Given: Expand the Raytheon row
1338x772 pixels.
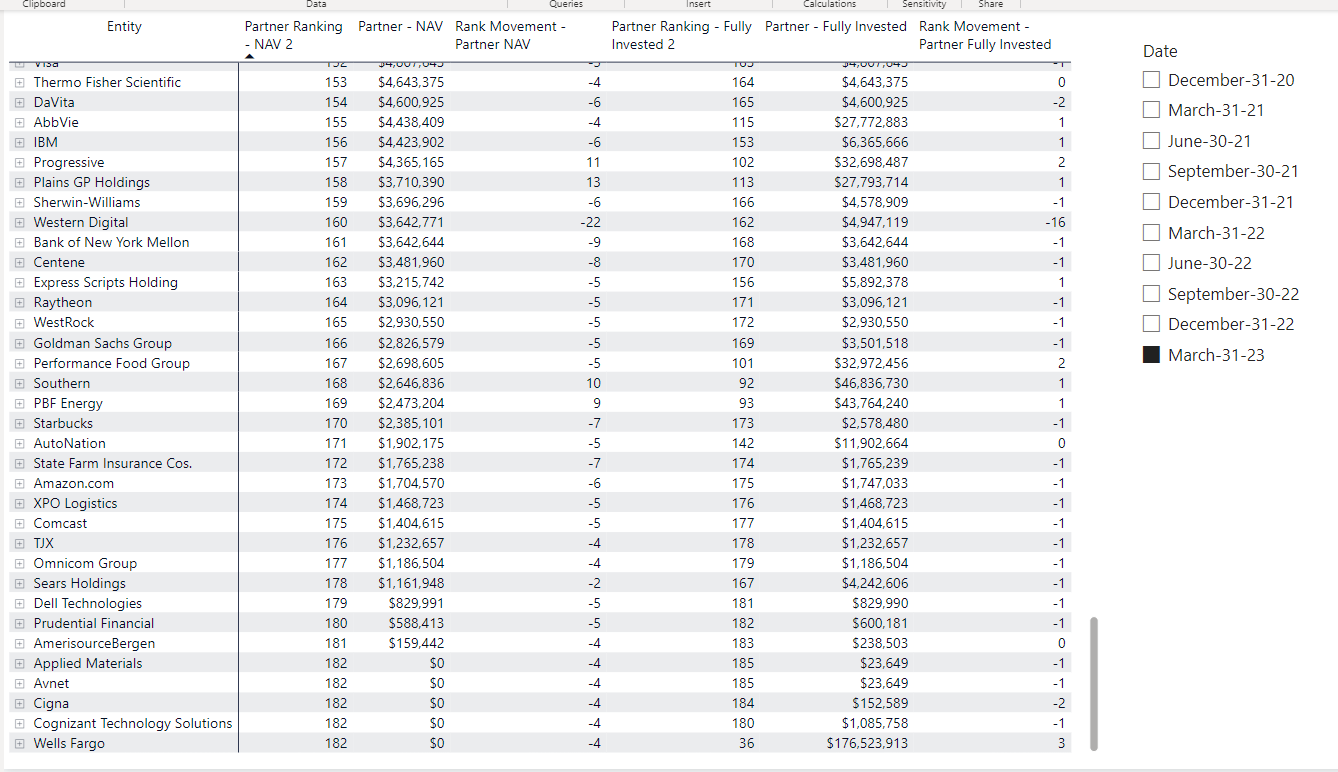Looking at the screenshot, I should (x=19, y=302).
